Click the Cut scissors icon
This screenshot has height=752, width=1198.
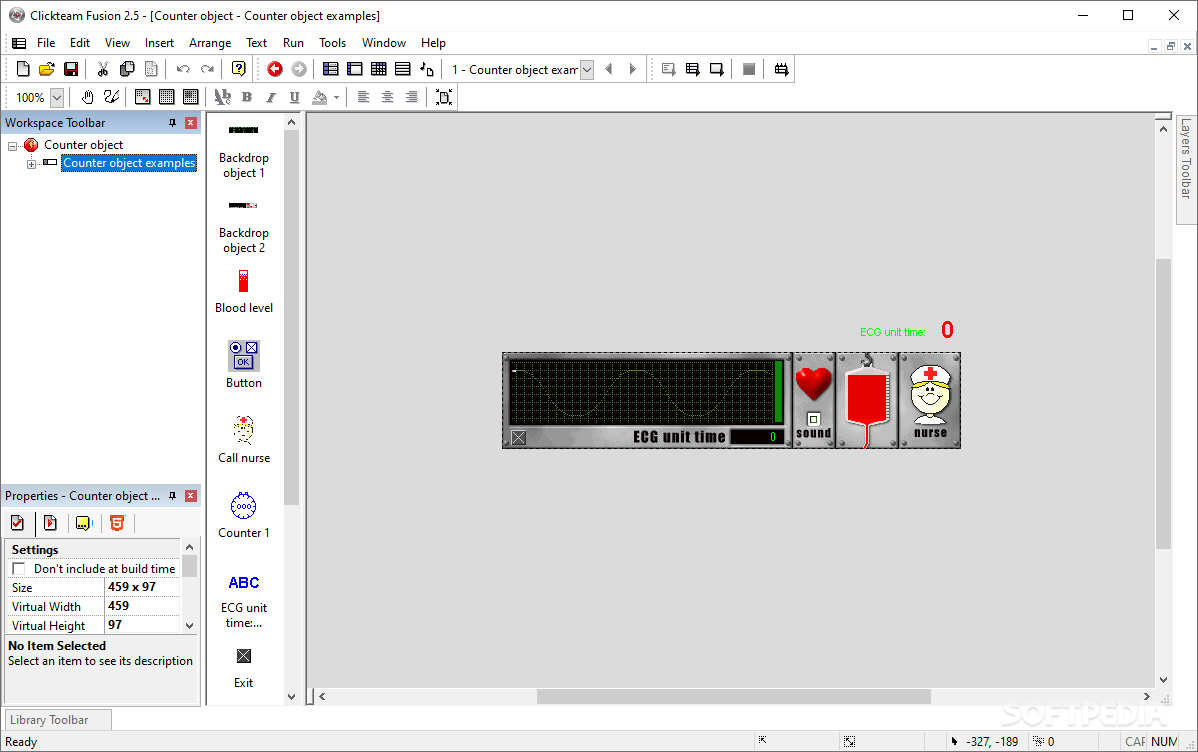102,70
